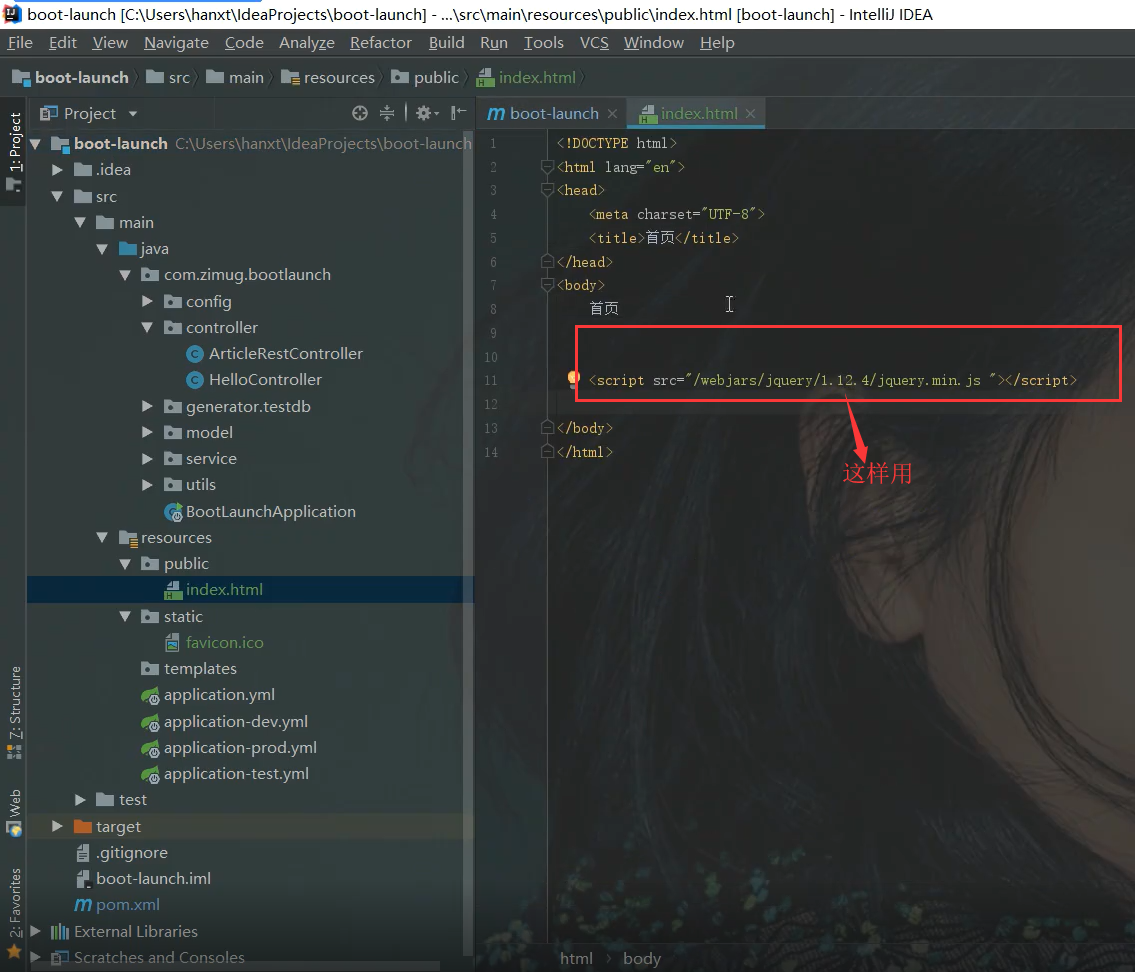
Task: Expand the generator.testdb package
Action: pos(147,406)
